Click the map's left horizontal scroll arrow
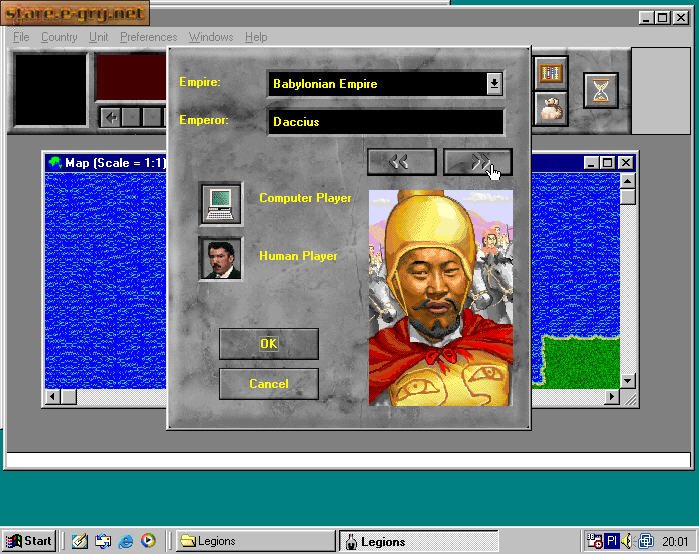This screenshot has height=554, width=699. pyautogui.click(x=53, y=396)
